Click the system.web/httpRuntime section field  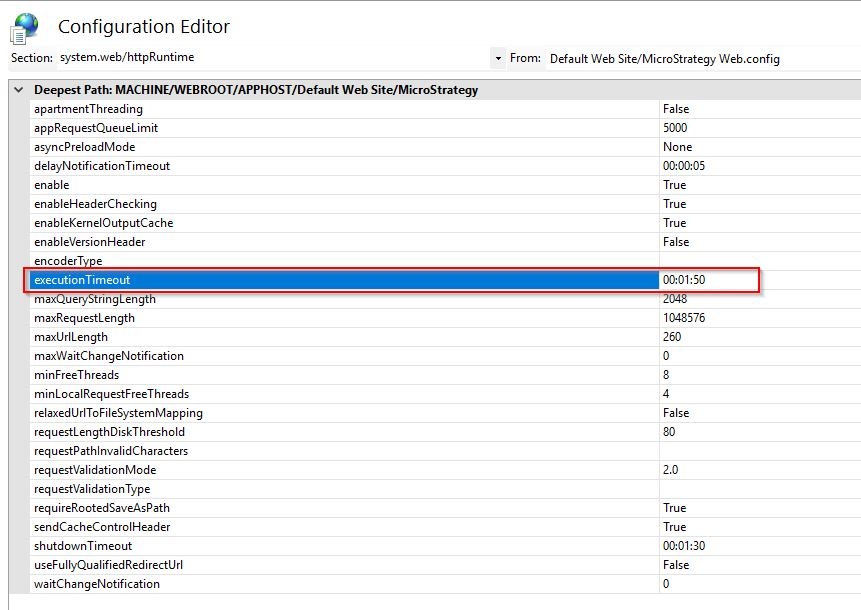coord(270,59)
